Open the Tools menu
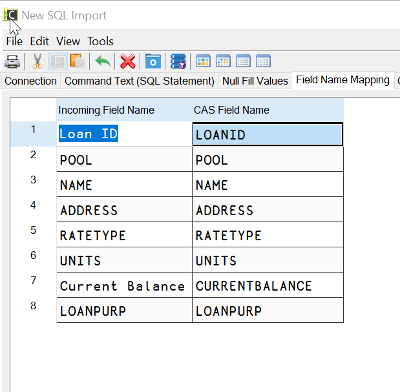Image resolution: width=400 pixels, height=392 pixels. (x=100, y=41)
